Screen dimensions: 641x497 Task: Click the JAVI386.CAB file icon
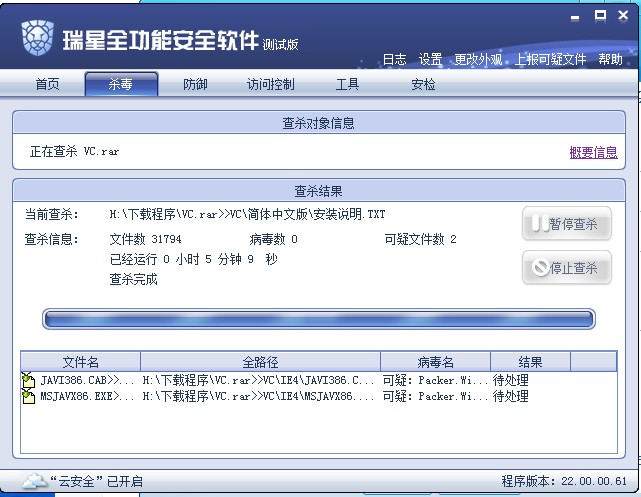(29, 380)
